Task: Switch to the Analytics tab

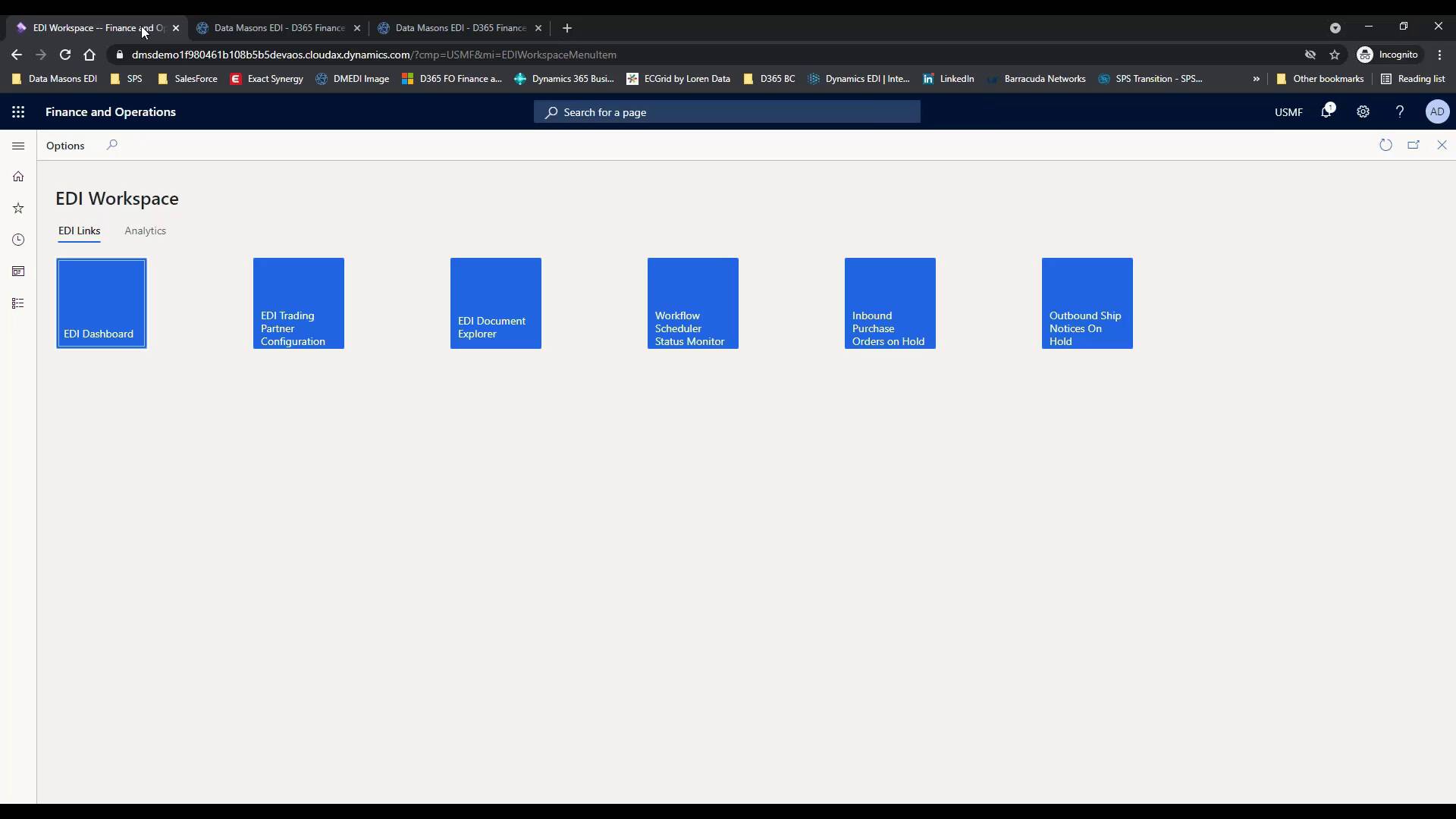Action: (145, 231)
